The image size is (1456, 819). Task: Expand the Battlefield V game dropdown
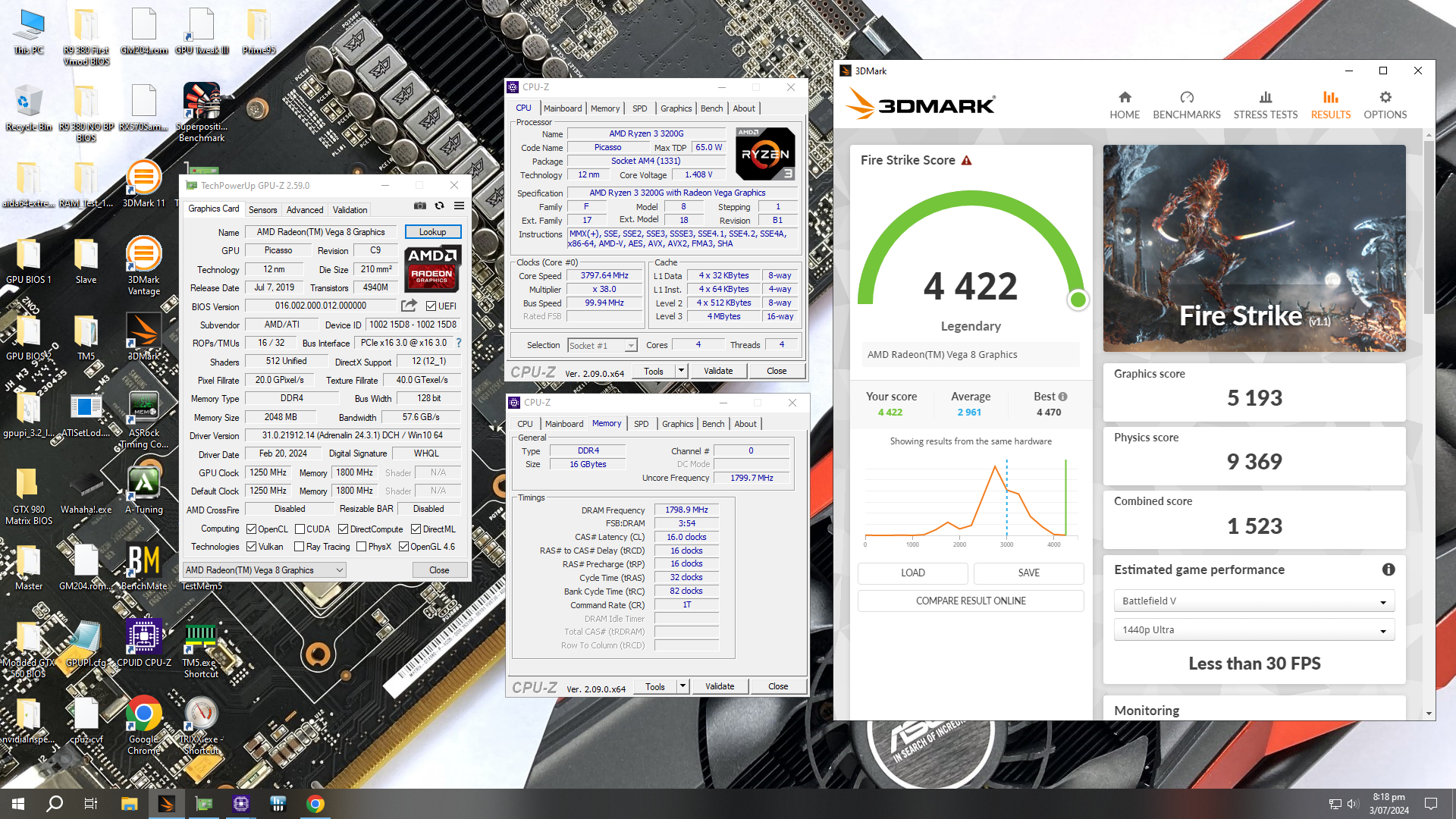(1382, 601)
